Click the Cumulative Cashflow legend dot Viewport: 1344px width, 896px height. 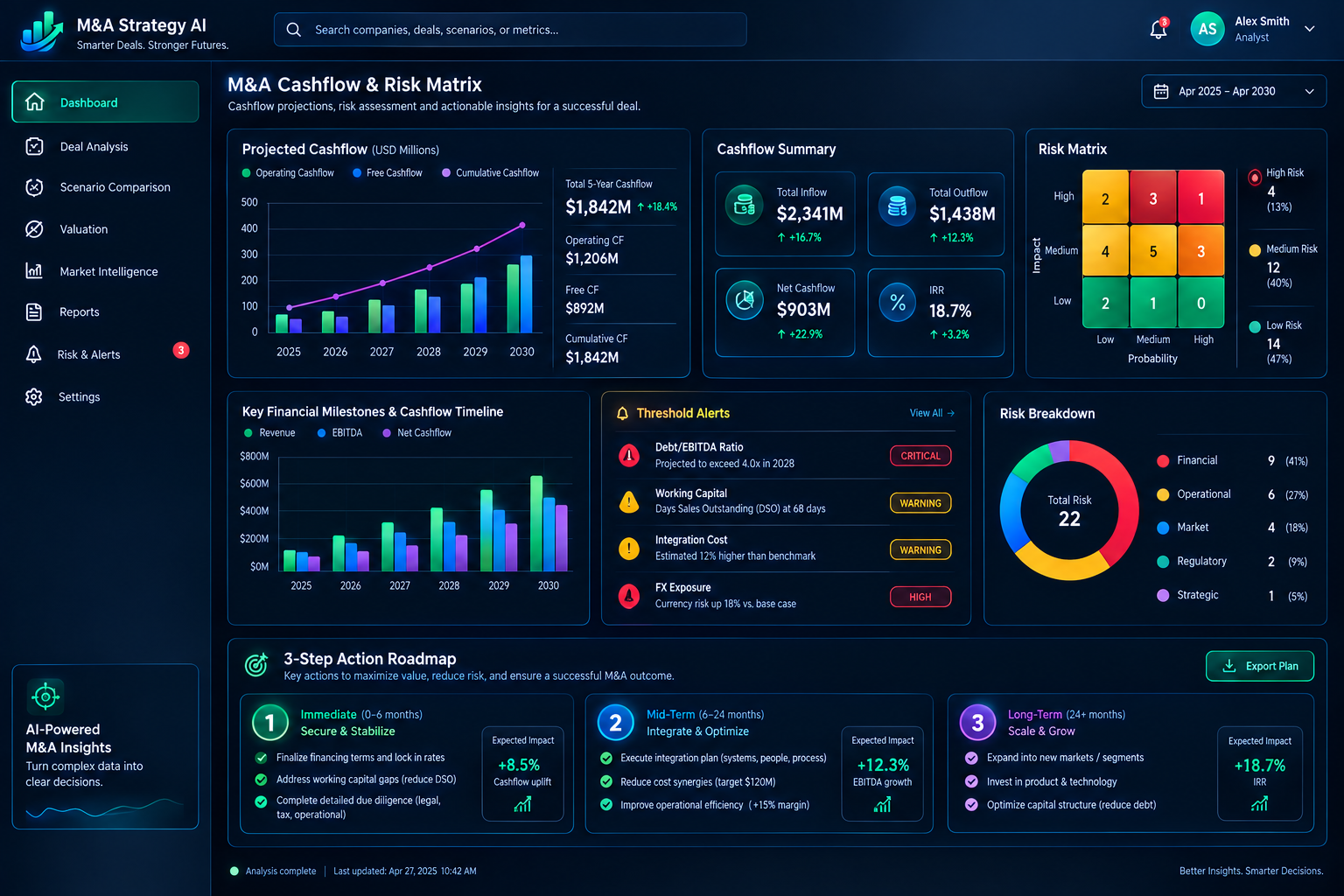446,173
